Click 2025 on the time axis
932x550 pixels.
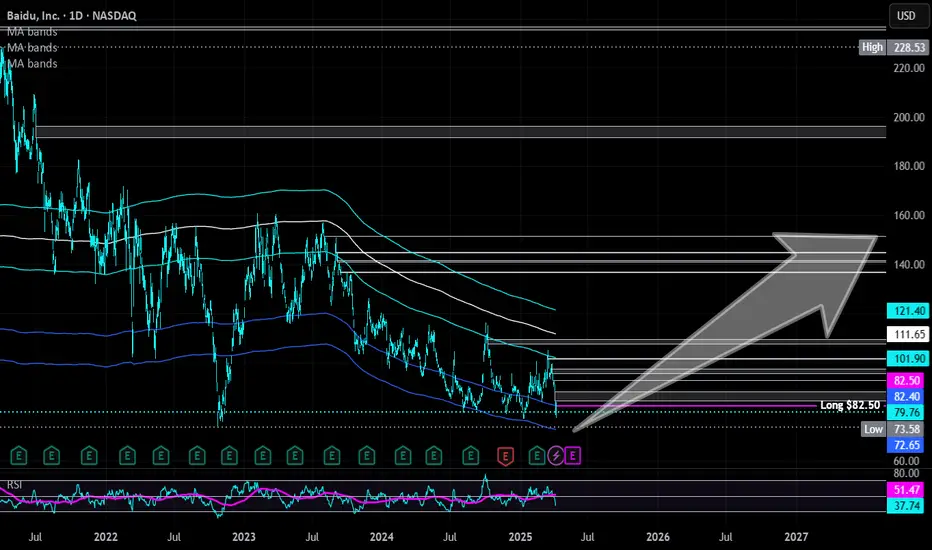point(521,537)
